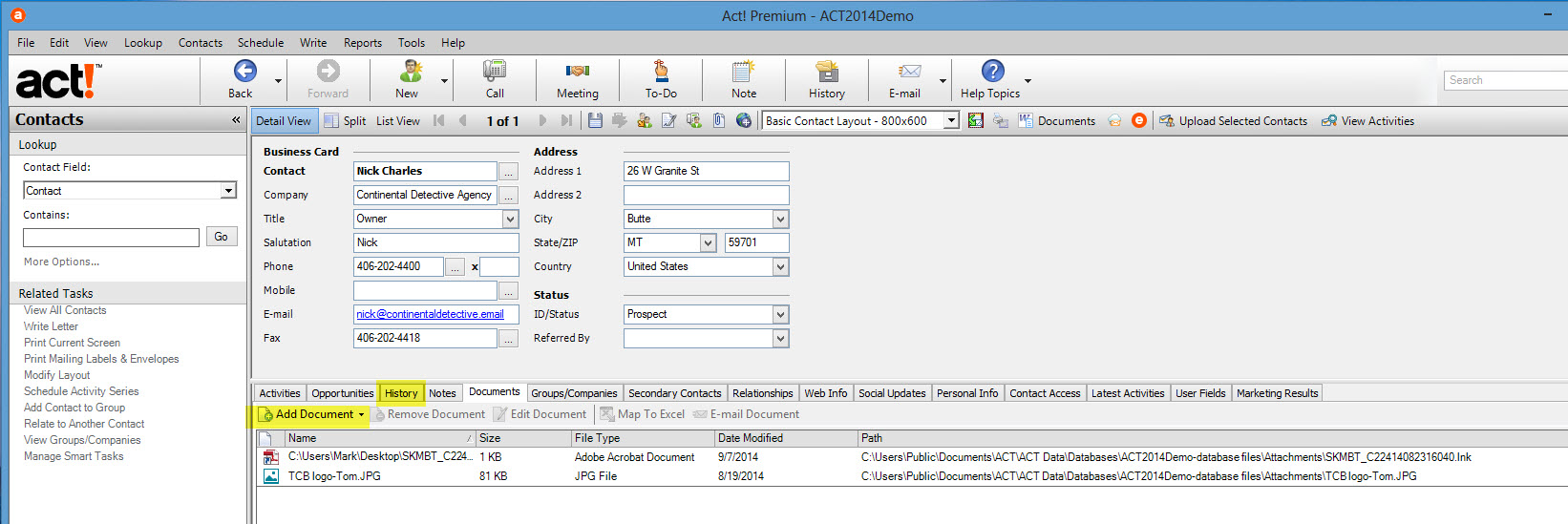Image resolution: width=1568 pixels, height=524 pixels.
Task: Click the Back navigation icon
Action: pyautogui.click(x=244, y=72)
